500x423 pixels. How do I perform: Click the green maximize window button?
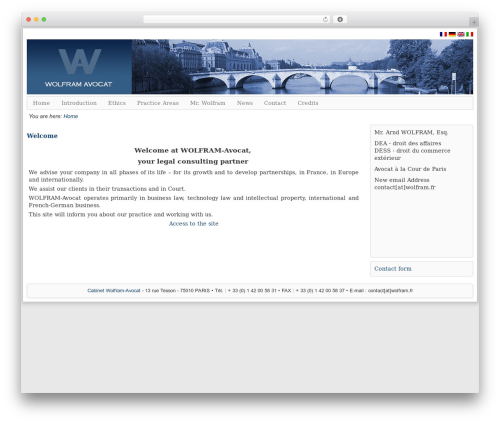(44, 19)
